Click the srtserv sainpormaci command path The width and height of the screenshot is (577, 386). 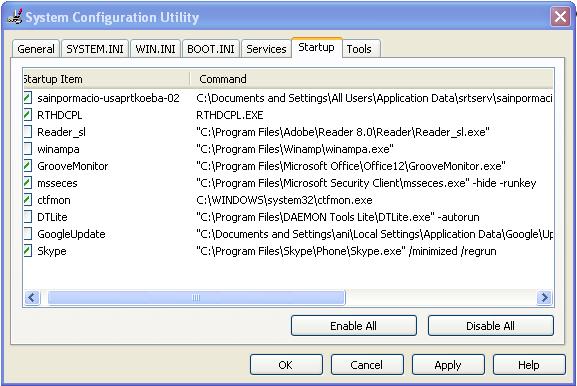[x=374, y=98]
